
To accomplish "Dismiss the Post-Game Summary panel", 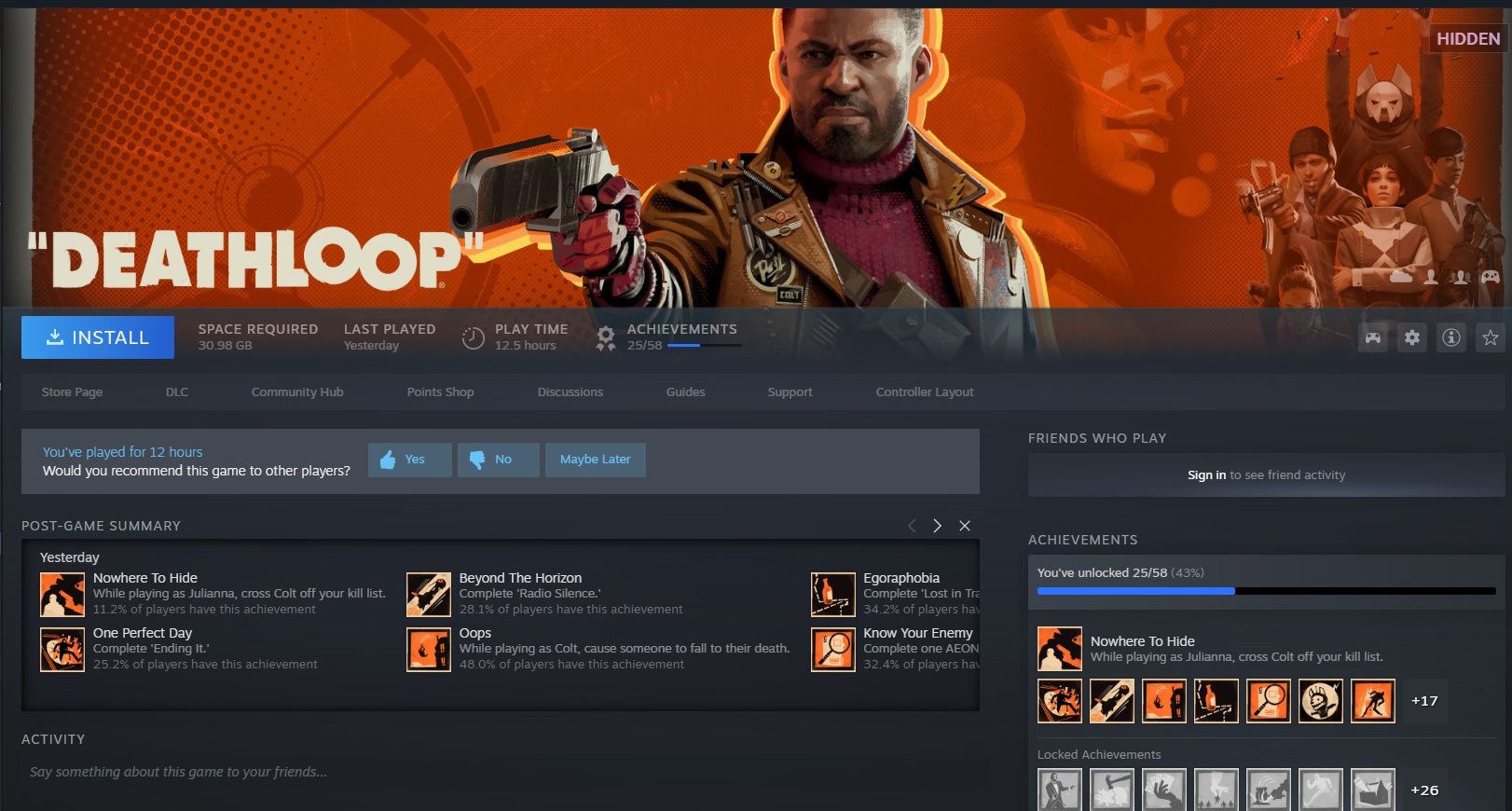I will 965,526.
